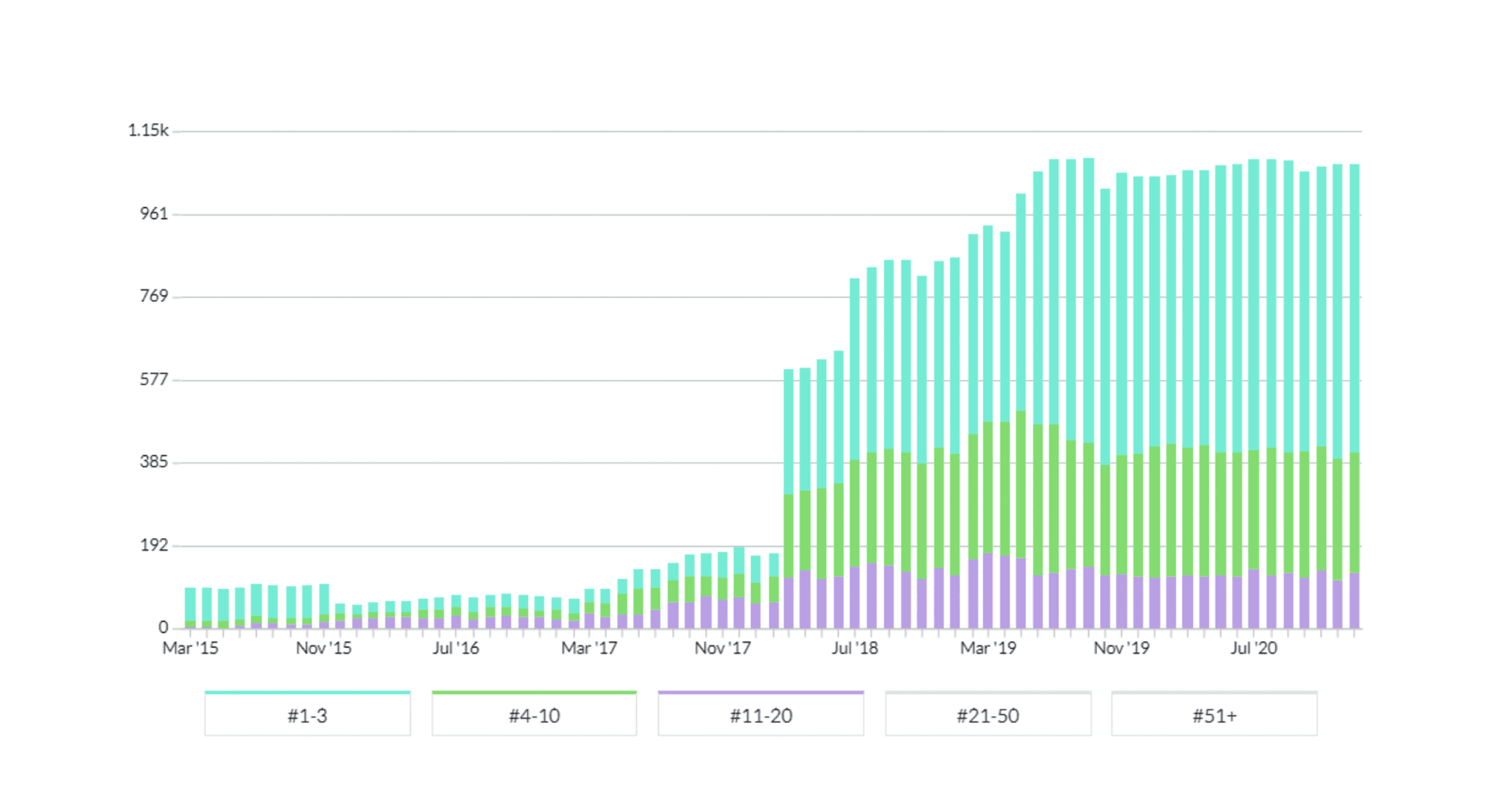Click the Mar '17 x-axis label
Viewport: 1508px width, 812px height.
pos(589,648)
